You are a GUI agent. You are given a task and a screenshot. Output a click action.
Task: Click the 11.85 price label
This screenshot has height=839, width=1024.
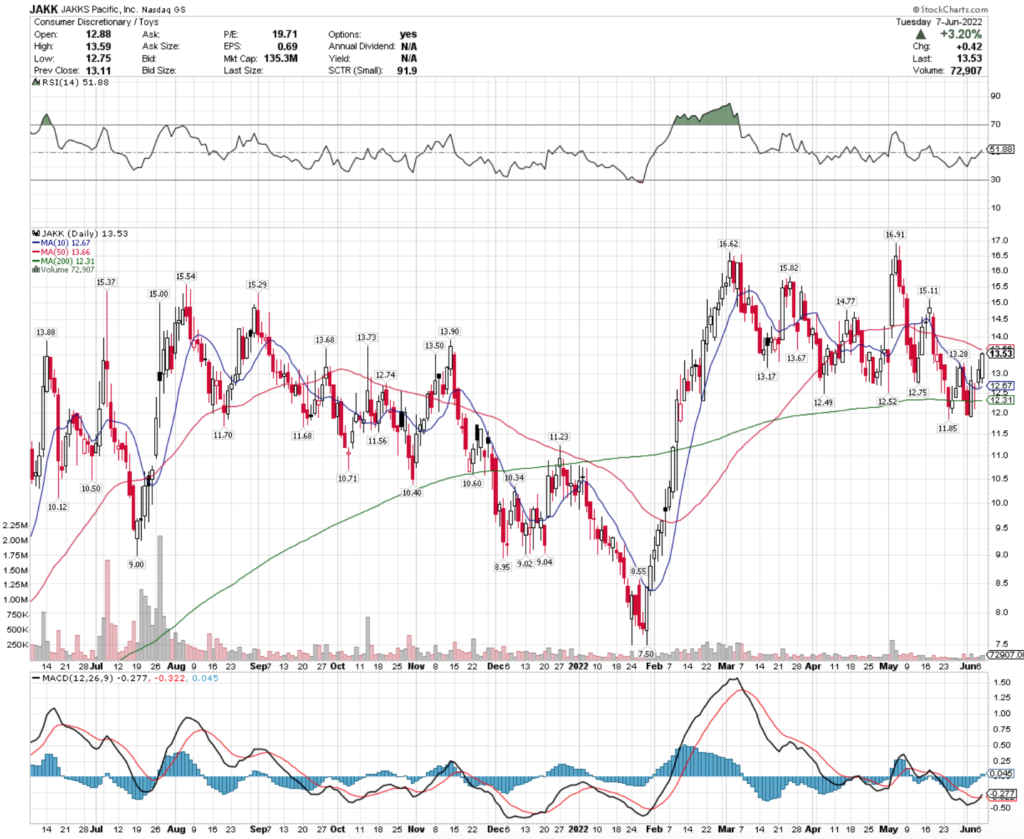(x=948, y=428)
